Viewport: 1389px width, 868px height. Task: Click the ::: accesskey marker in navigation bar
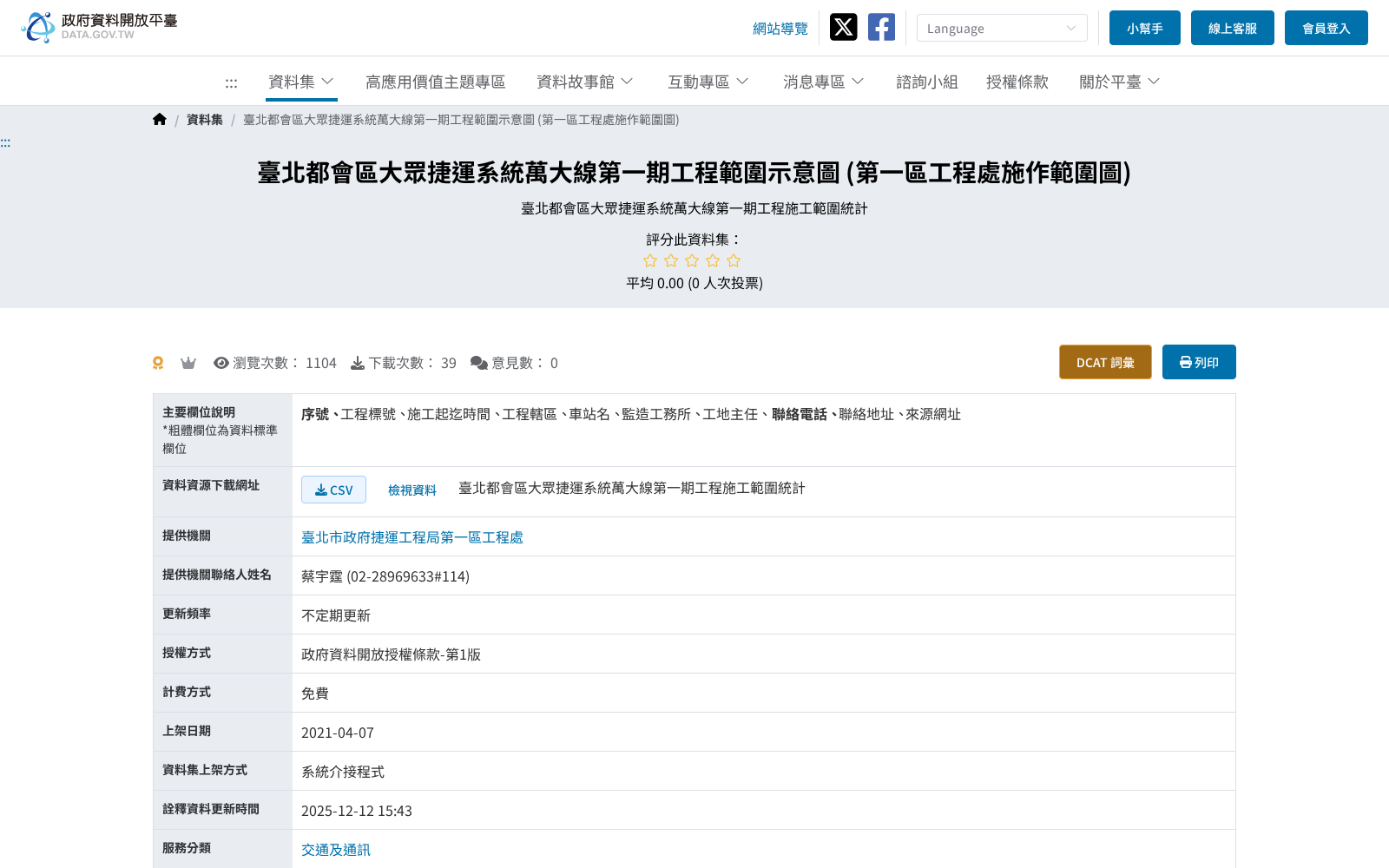click(231, 82)
